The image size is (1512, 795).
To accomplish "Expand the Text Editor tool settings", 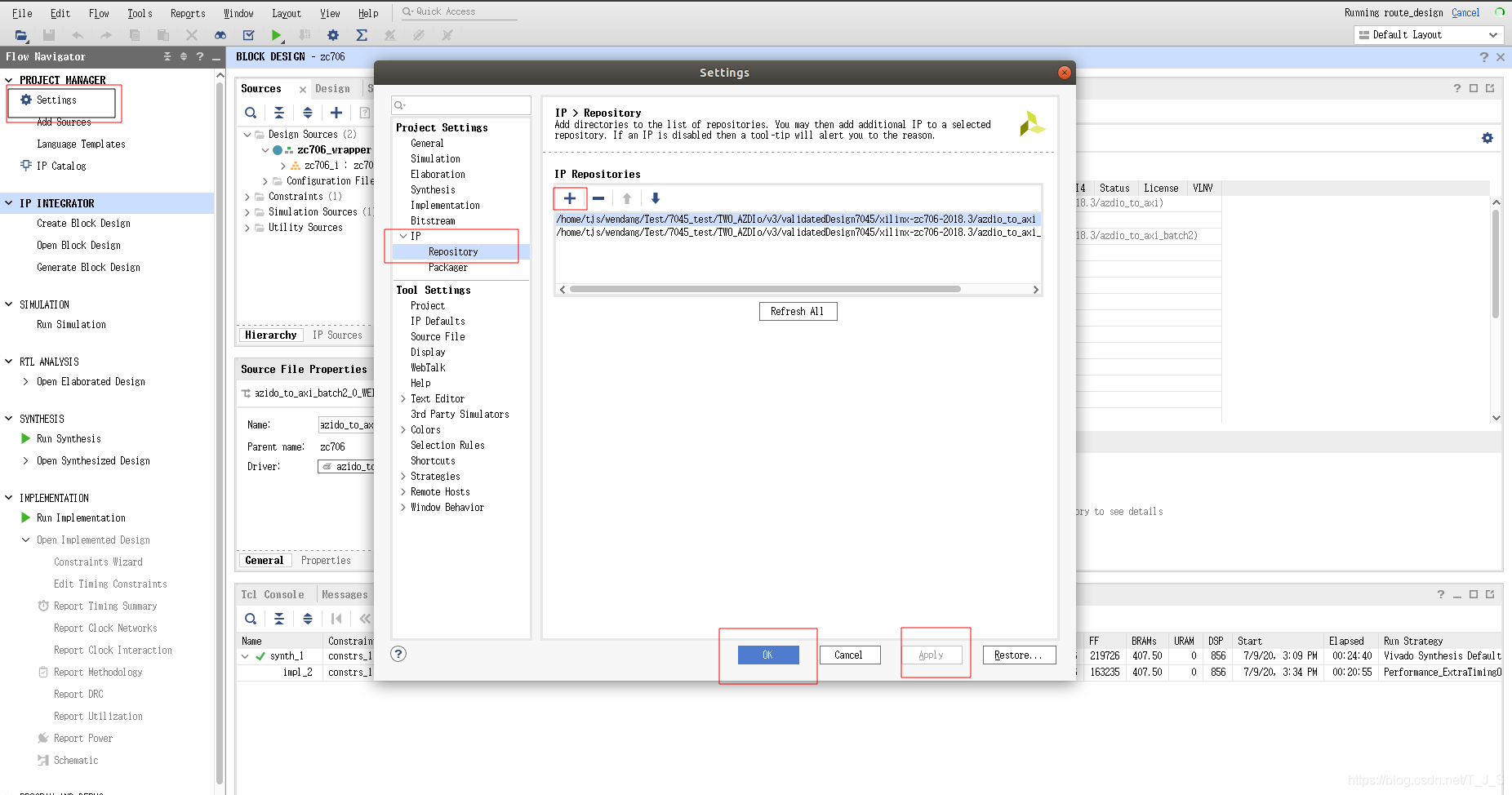I will [x=403, y=399].
